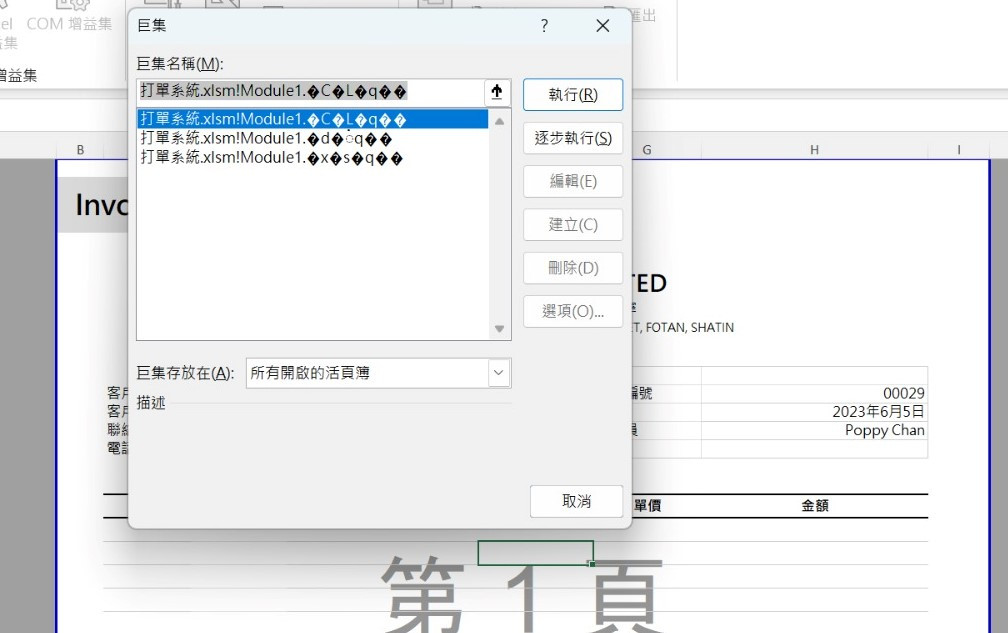
Task: Click the invoice number 00029 cell
Action: tap(814, 393)
